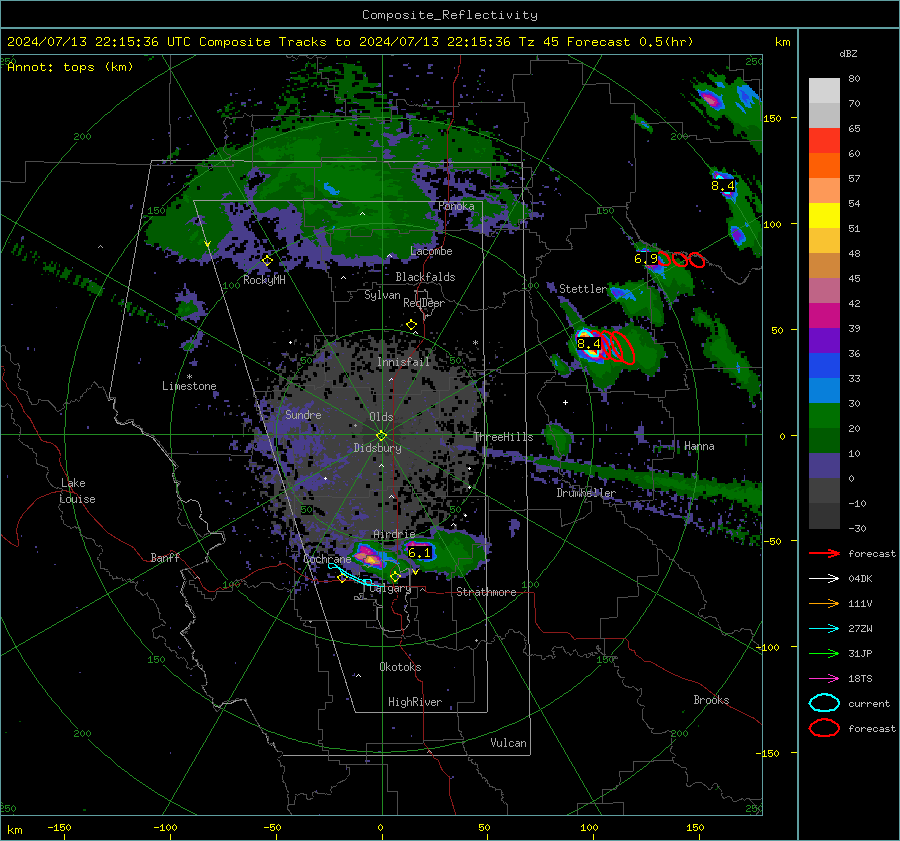This screenshot has height=841, width=900.
Task: Click the -150 tick on bottom km axis
Action: click(x=59, y=827)
